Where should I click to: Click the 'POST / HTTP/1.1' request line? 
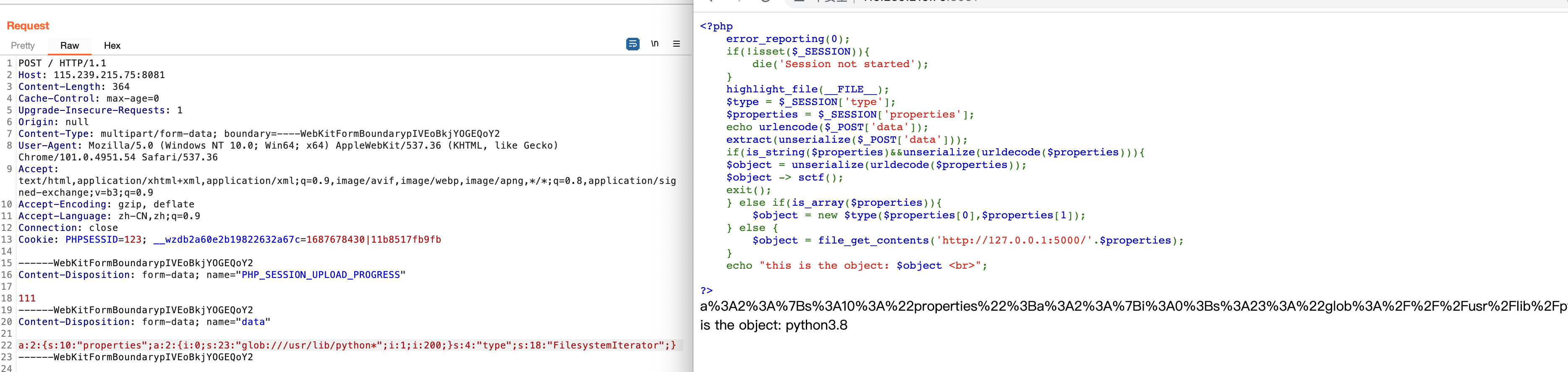click(x=62, y=63)
